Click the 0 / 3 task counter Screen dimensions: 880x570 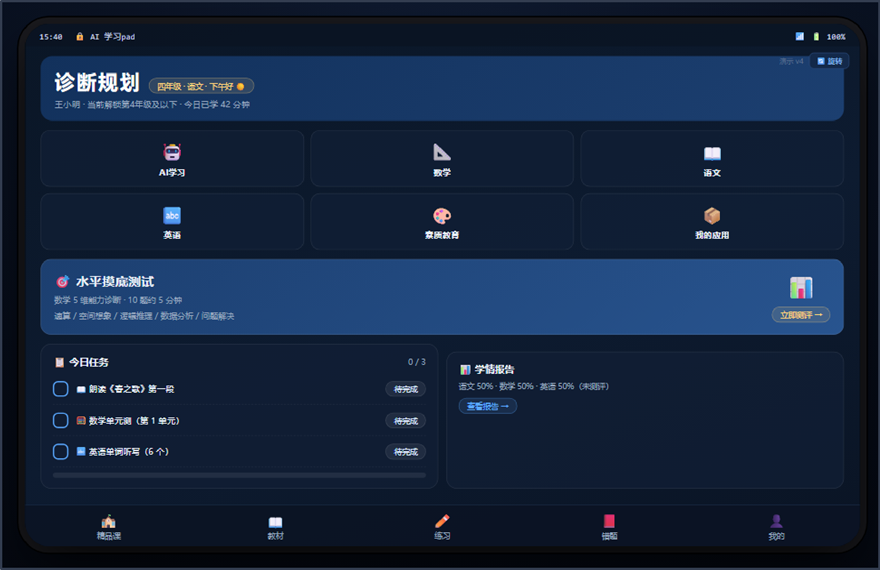pyautogui.click(x=416, y=362)
